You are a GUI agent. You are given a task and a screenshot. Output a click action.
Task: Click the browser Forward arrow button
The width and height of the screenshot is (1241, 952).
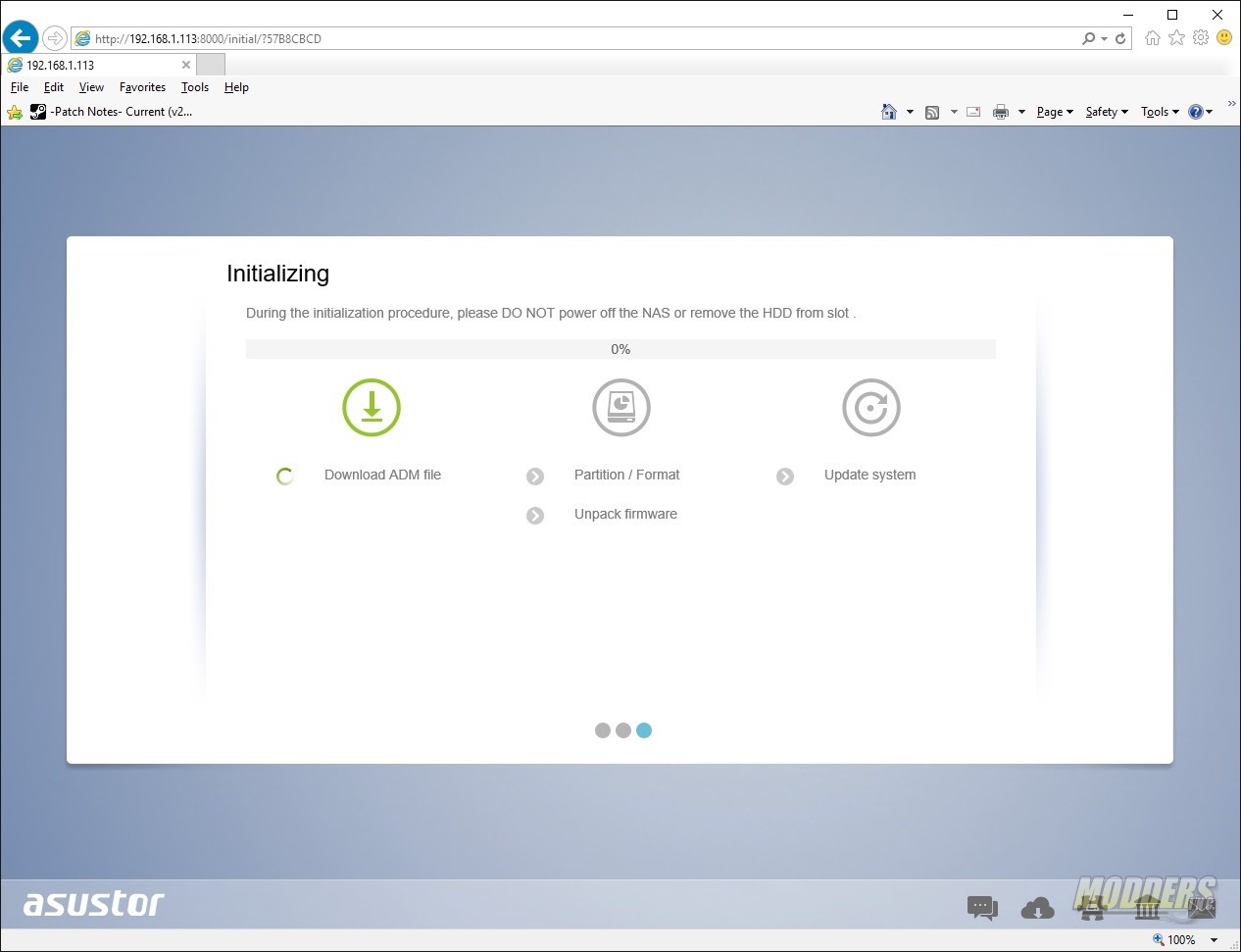(x=55, y=38)
